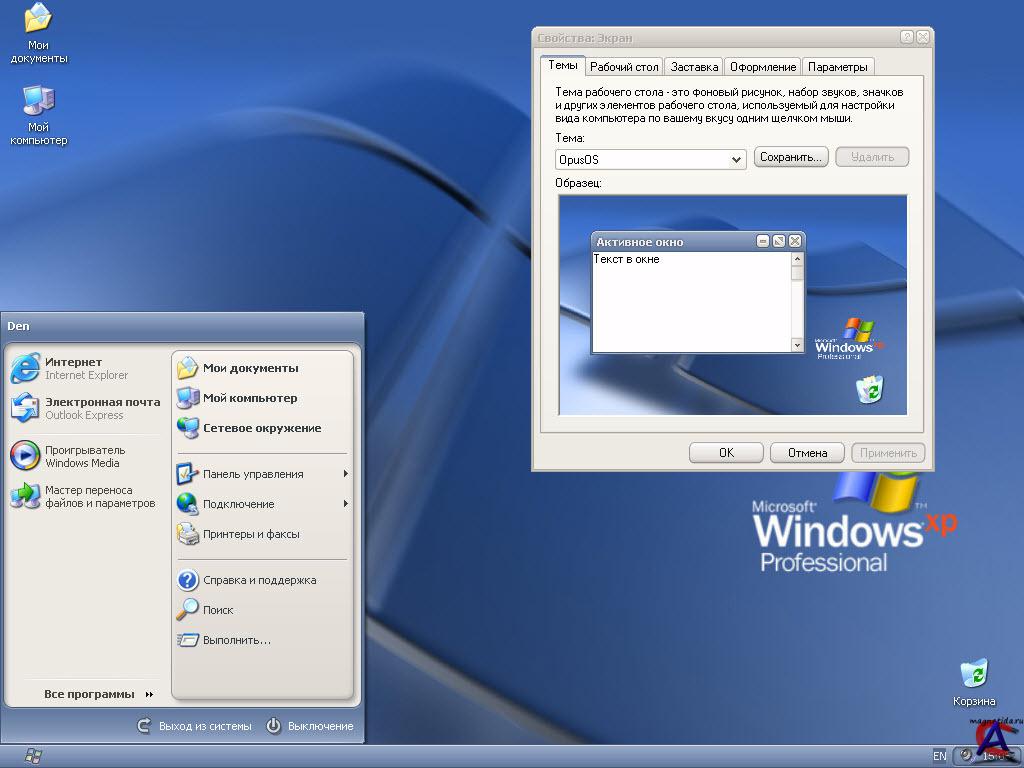Open Сетевое окружение network icon
This screenshot has height=768, width=1024.
(x=188, y=428)
